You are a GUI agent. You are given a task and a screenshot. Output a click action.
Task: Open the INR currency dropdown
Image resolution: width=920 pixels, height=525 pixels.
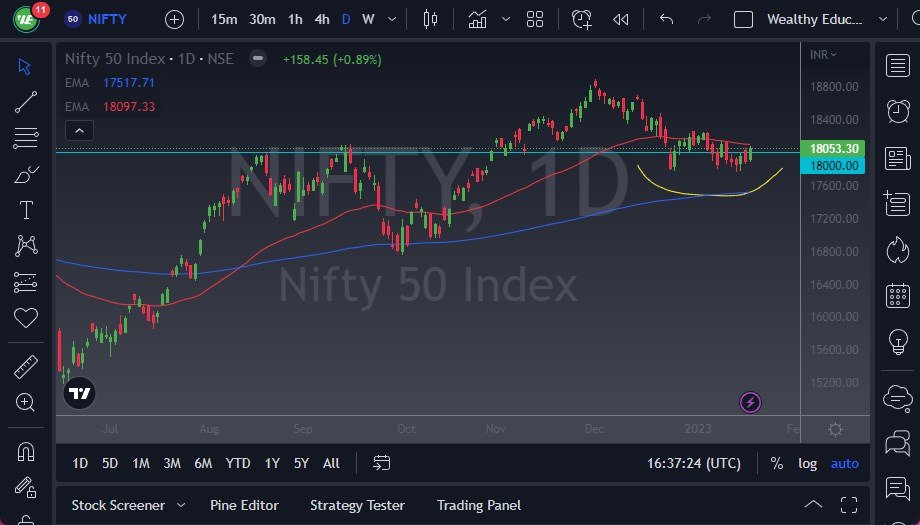[823, 55]
